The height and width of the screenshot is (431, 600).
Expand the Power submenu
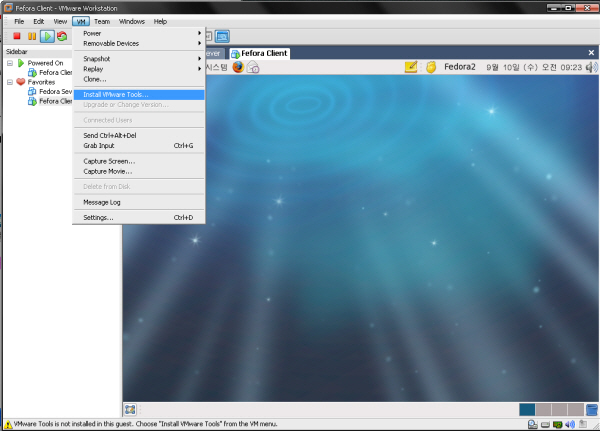(x=139, y=33)
